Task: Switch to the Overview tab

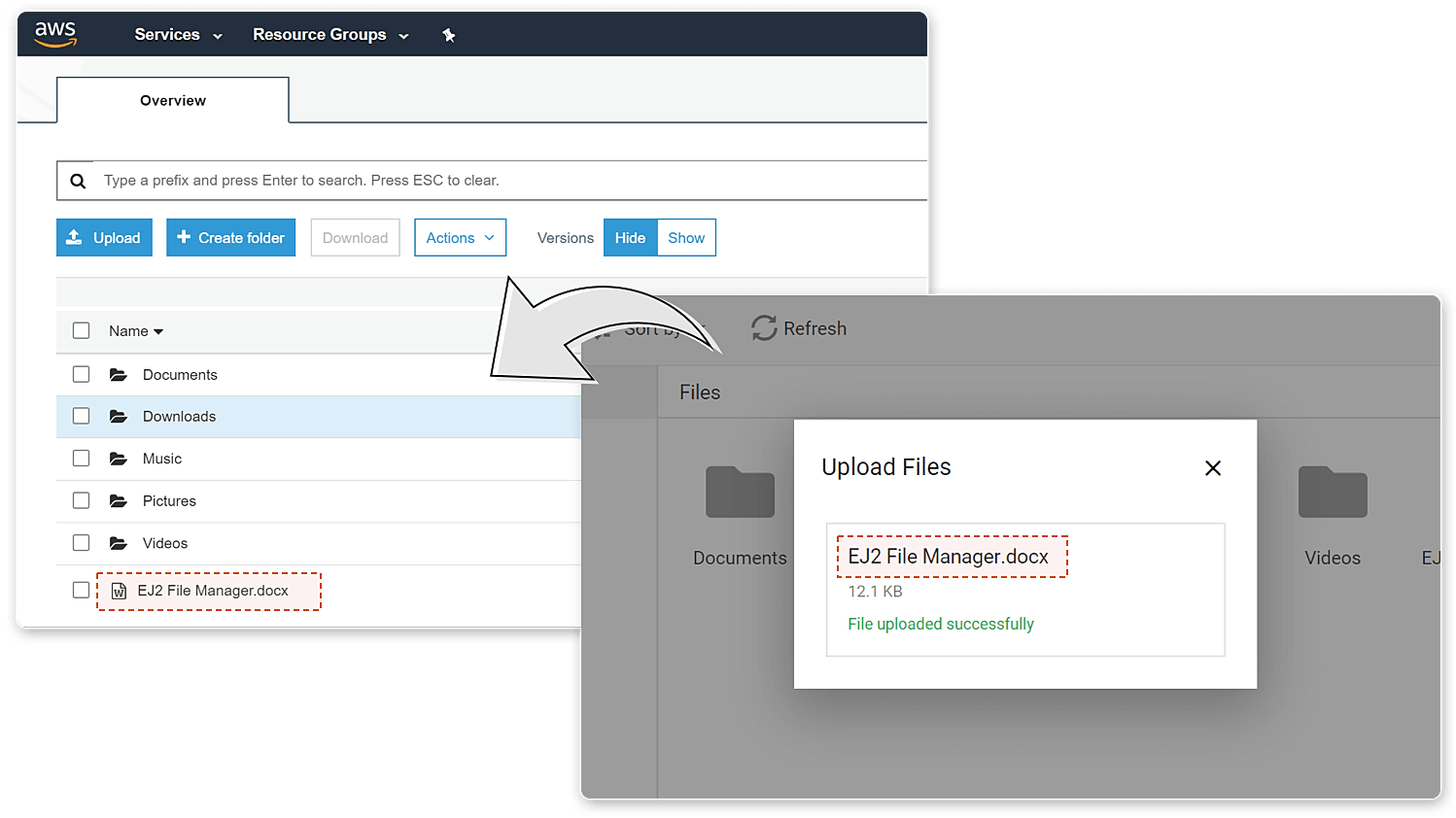Action: [173, 101]
